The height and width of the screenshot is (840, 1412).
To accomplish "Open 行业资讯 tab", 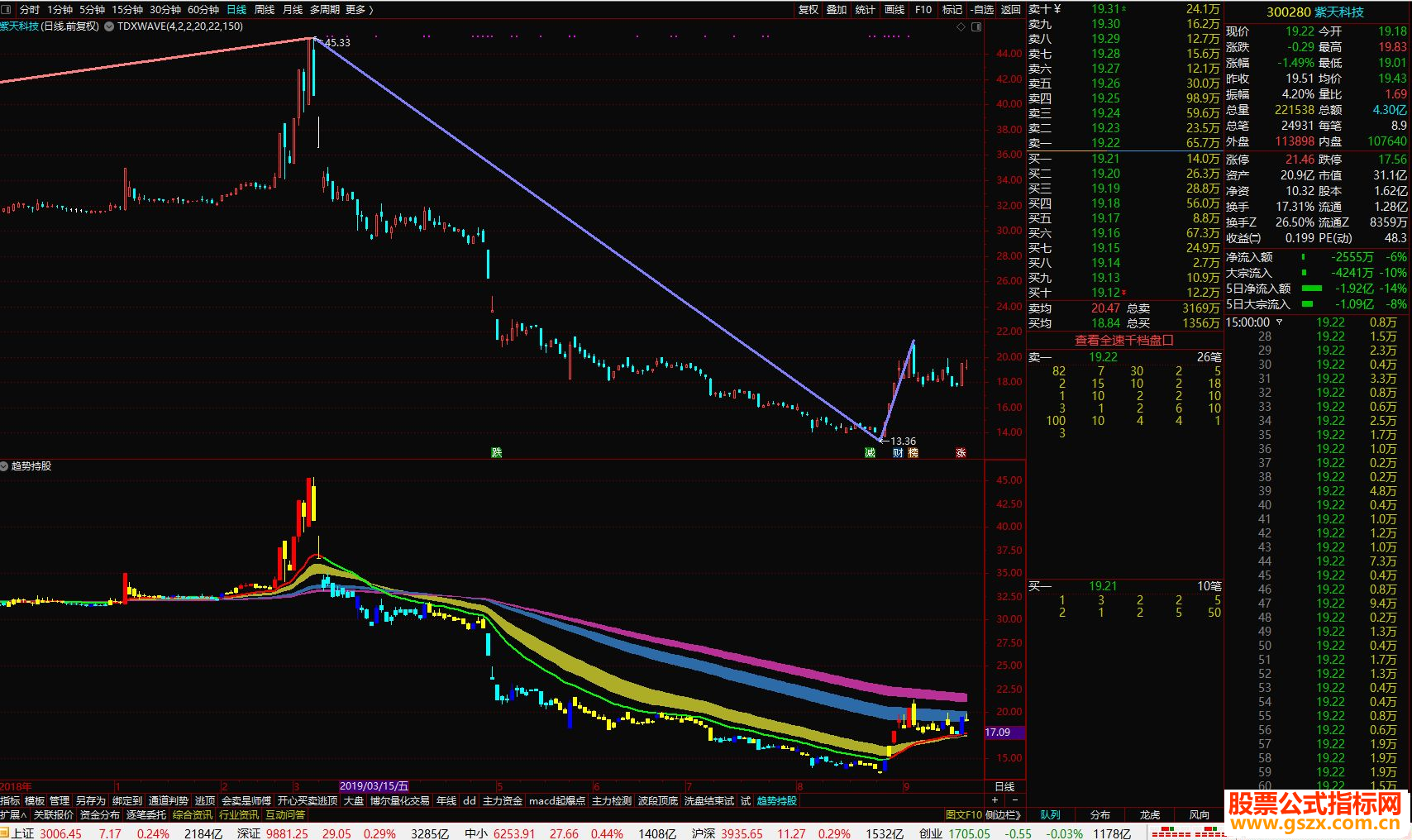I will tap(239, 815).
